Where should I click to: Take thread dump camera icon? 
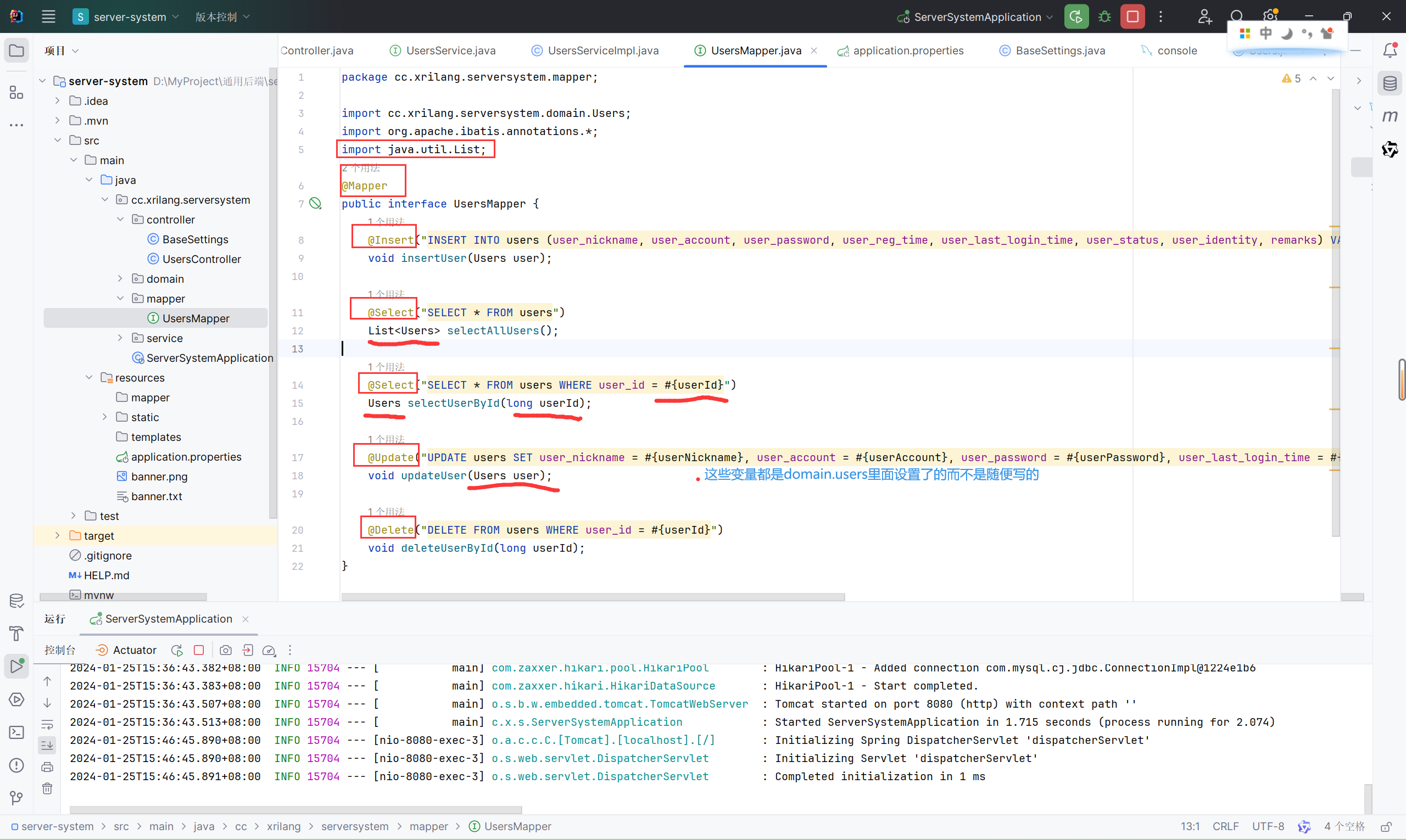pos(225,650)
